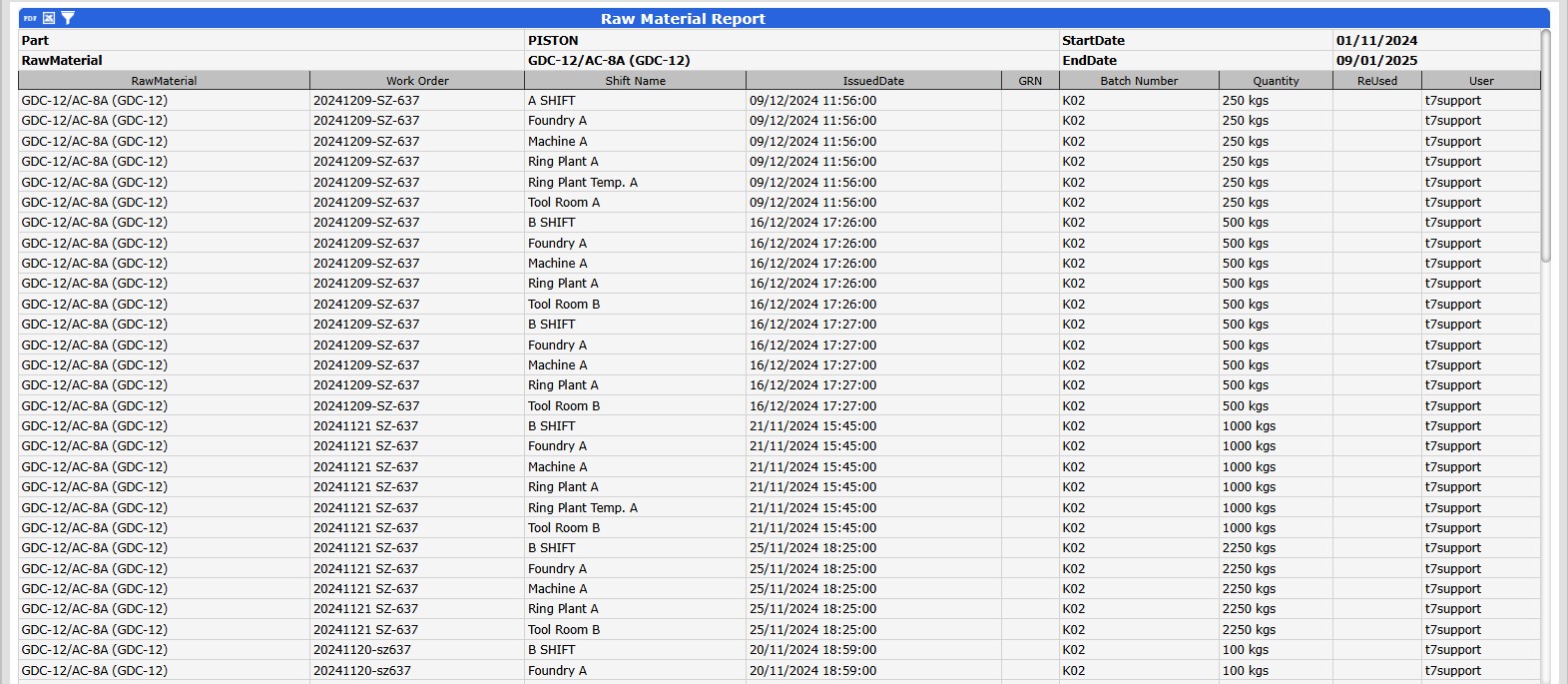Click Ring Plant A cell issued 21/11/2024 15:45:00
The width and height of the screenshot is (1568, 684).
634,487
